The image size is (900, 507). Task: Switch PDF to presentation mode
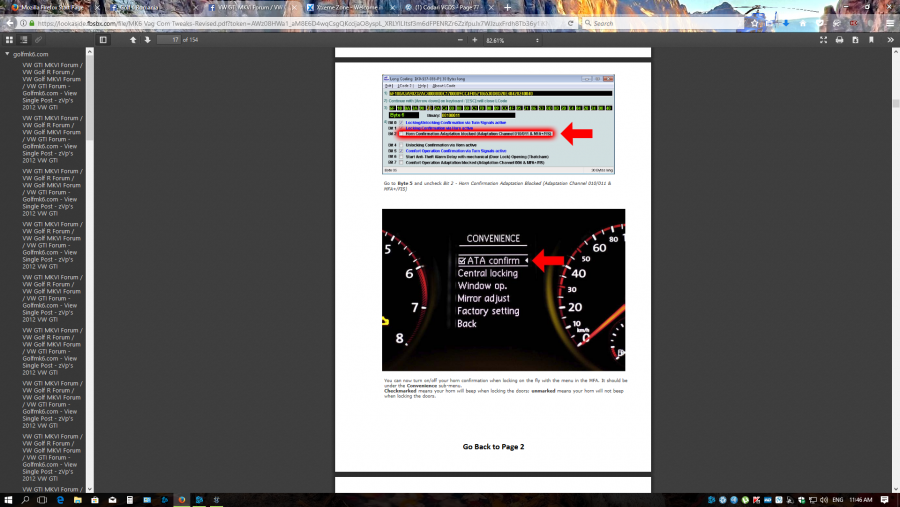823,40
